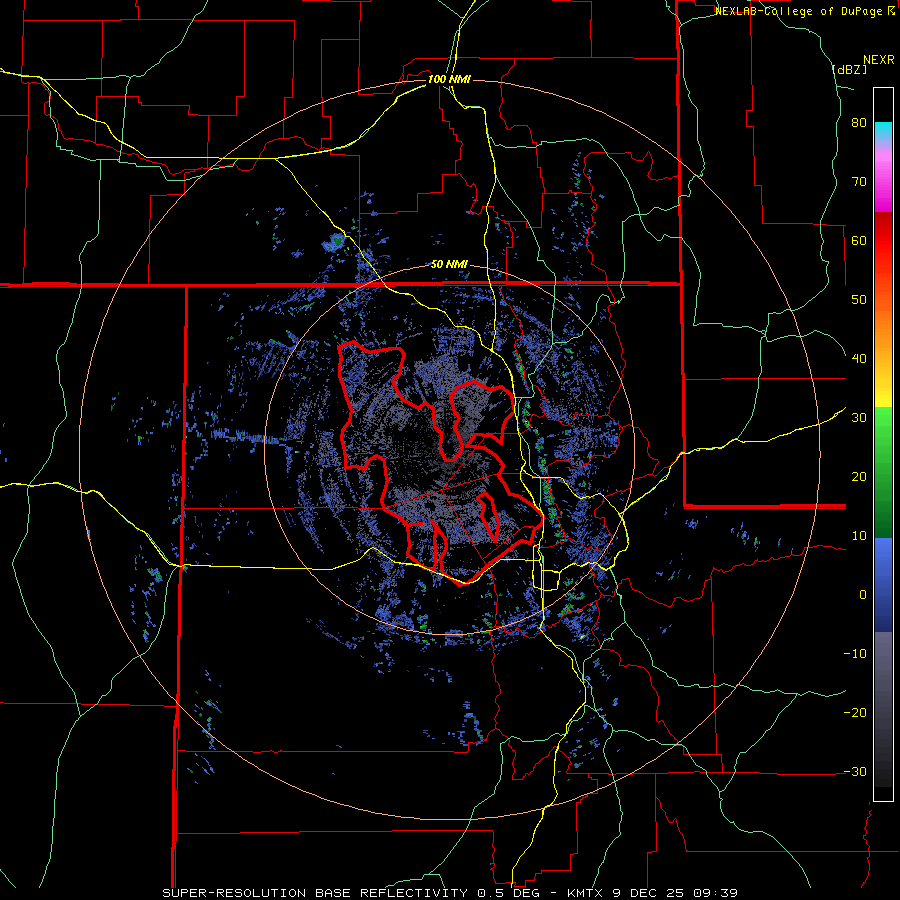Select the -20 value on the dBZ scale
900x900 pixels.
(x=855, y=712)
